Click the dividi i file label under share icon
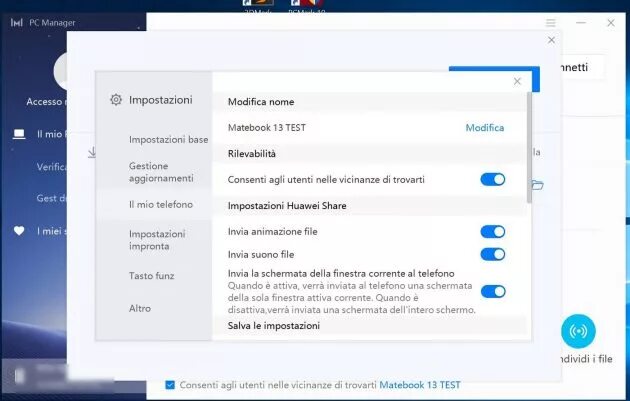The image size is (630, 401). coord(586,359)
